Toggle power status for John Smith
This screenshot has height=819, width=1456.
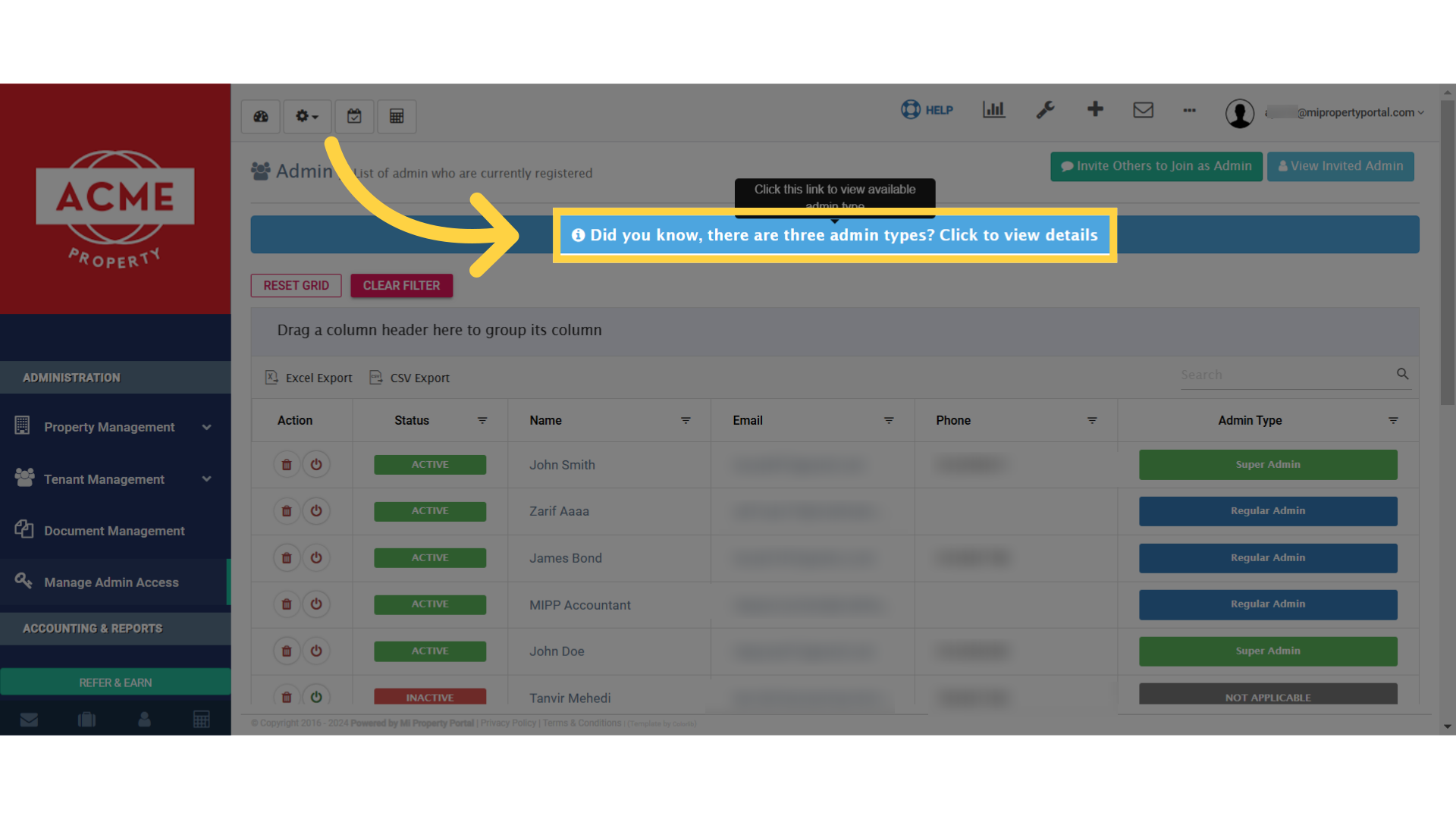[x=316, y=465]
